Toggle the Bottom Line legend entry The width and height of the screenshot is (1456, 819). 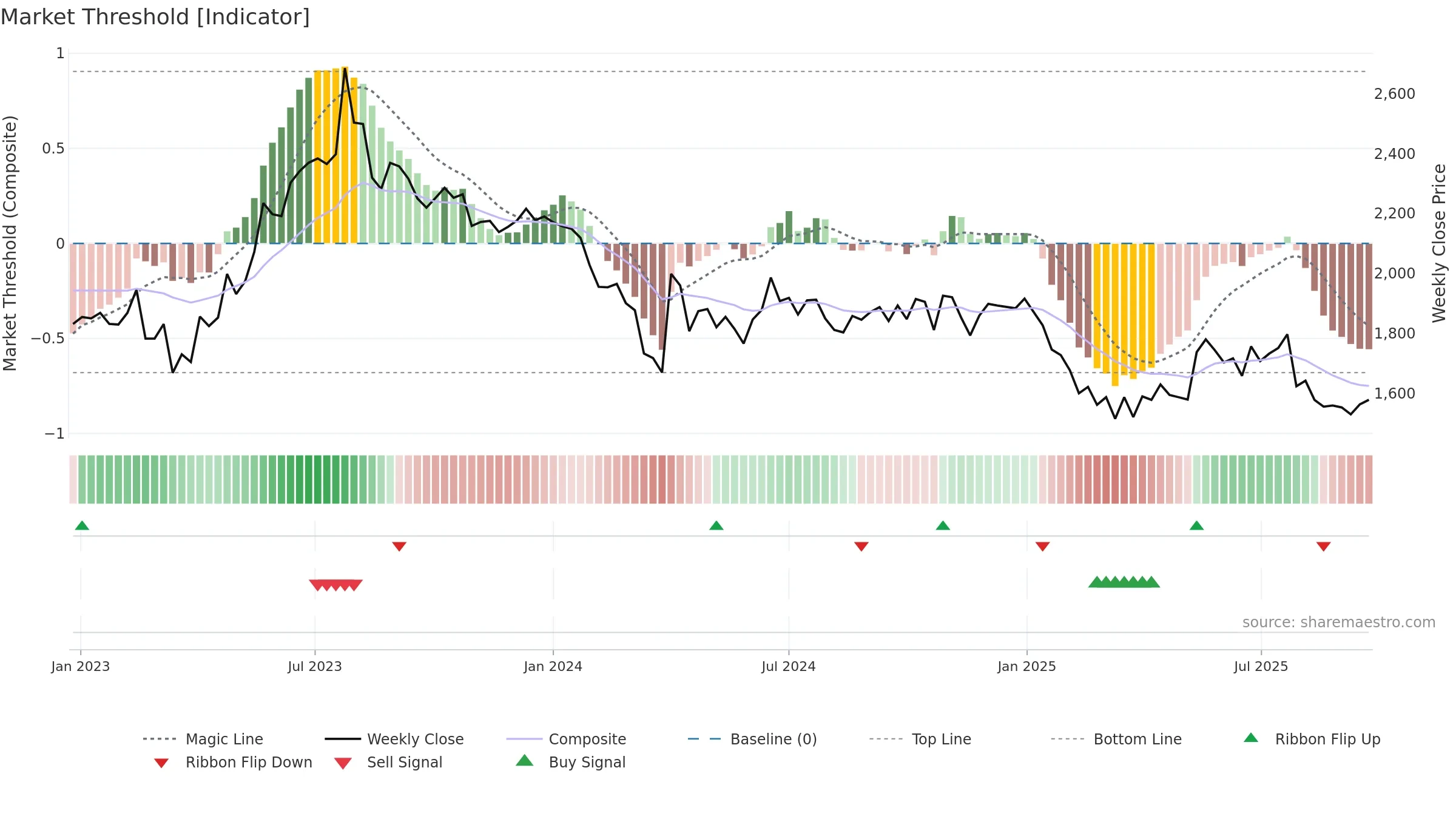(1116, 739)
